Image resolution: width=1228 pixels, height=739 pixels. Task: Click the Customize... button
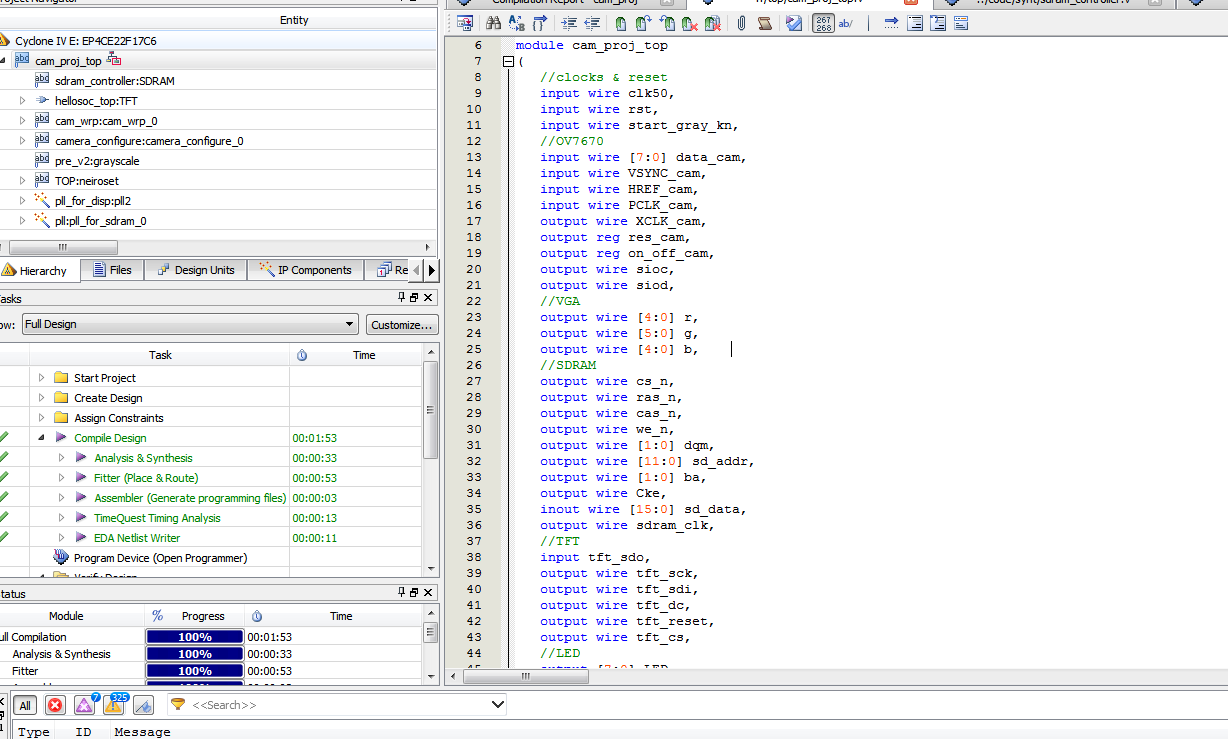401,324
